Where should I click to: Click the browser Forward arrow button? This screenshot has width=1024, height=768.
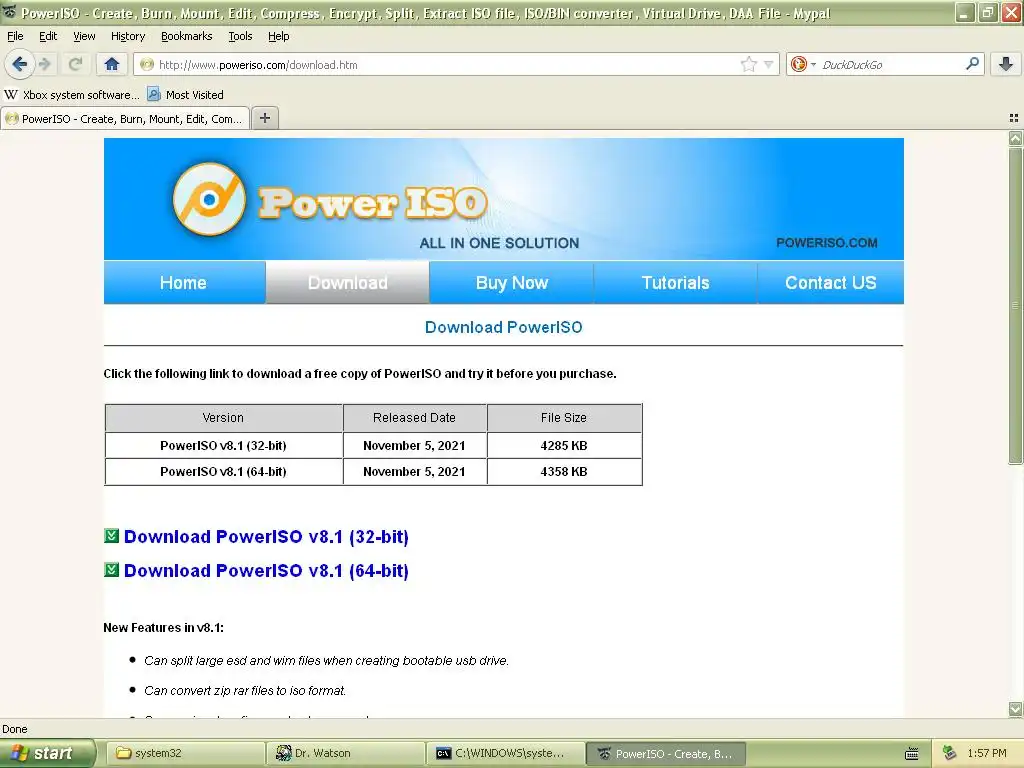click(x=44, y=64)
